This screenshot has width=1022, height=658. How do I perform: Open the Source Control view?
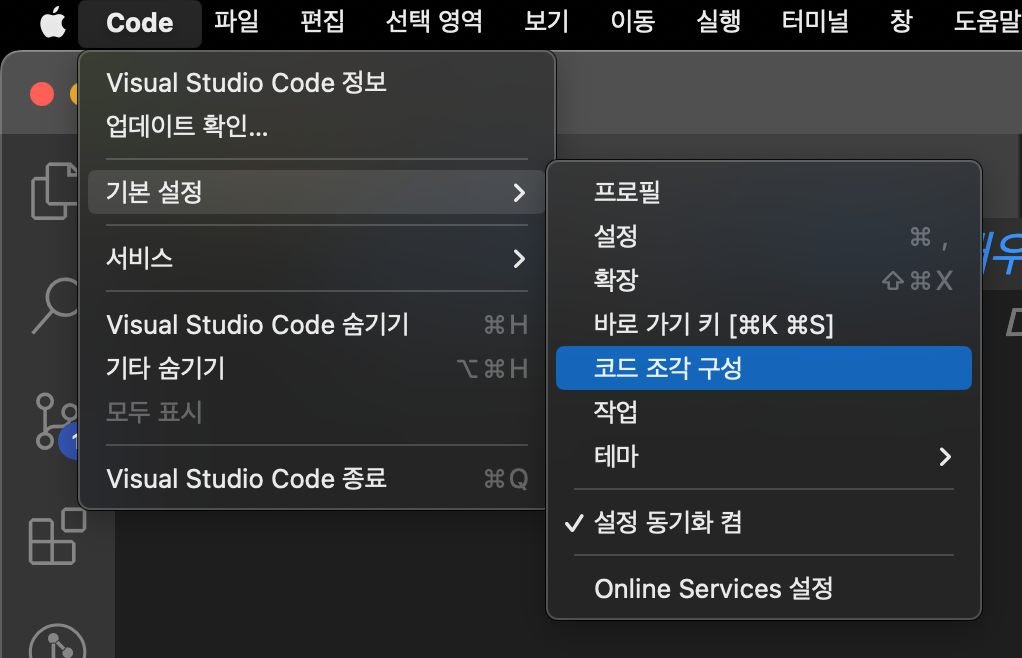[55, 422]
